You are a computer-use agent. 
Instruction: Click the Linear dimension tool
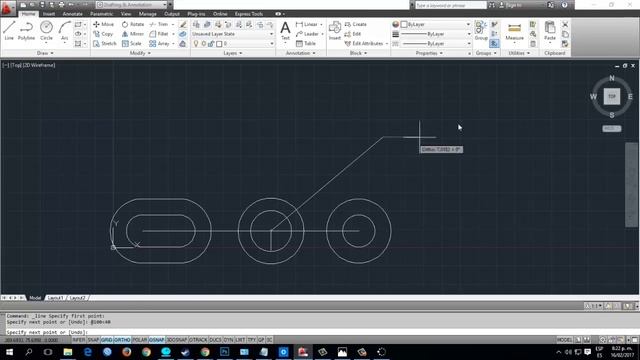tap(307, 24)
